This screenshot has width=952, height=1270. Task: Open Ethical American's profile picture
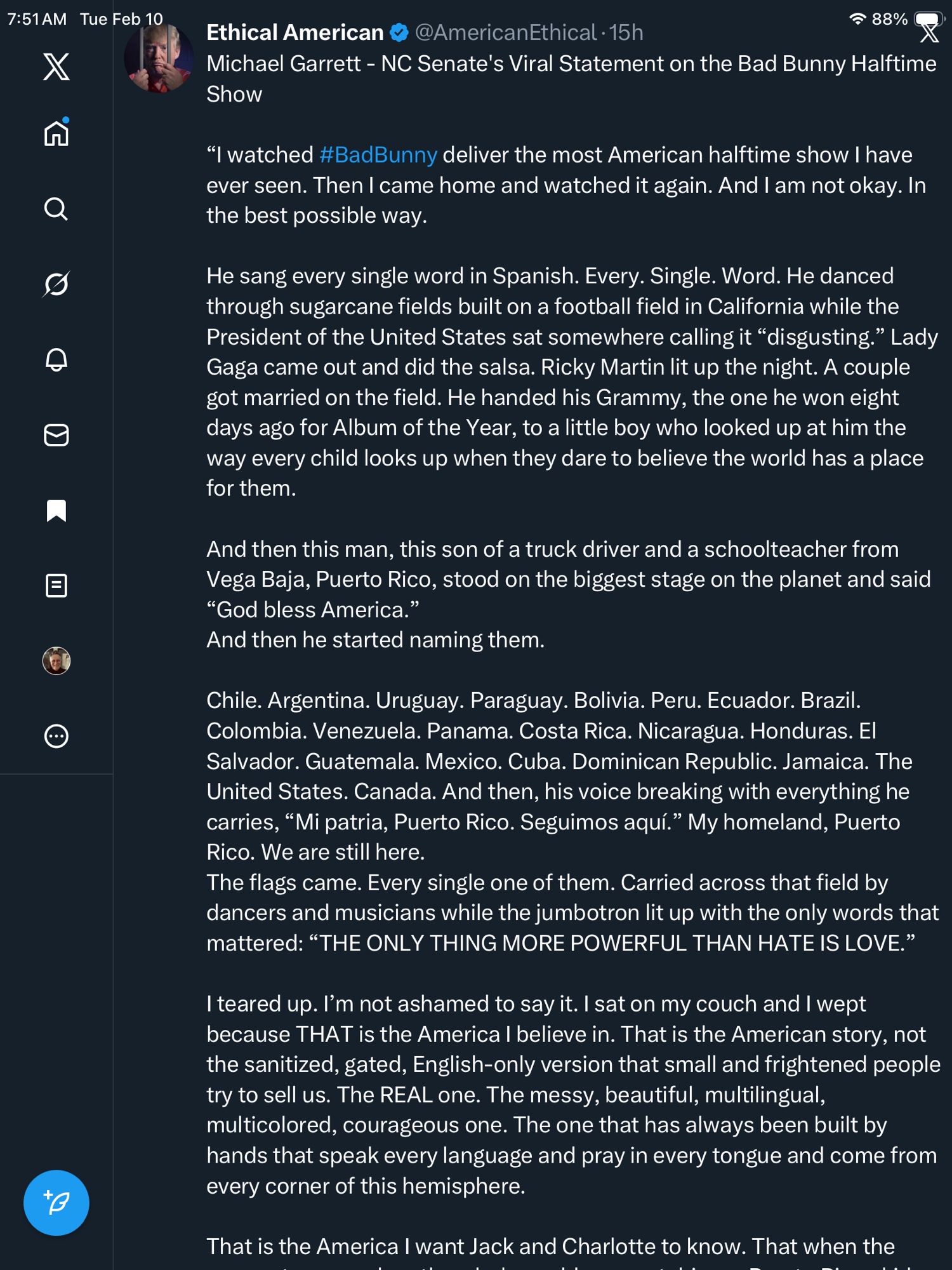[x=159, y=58]
